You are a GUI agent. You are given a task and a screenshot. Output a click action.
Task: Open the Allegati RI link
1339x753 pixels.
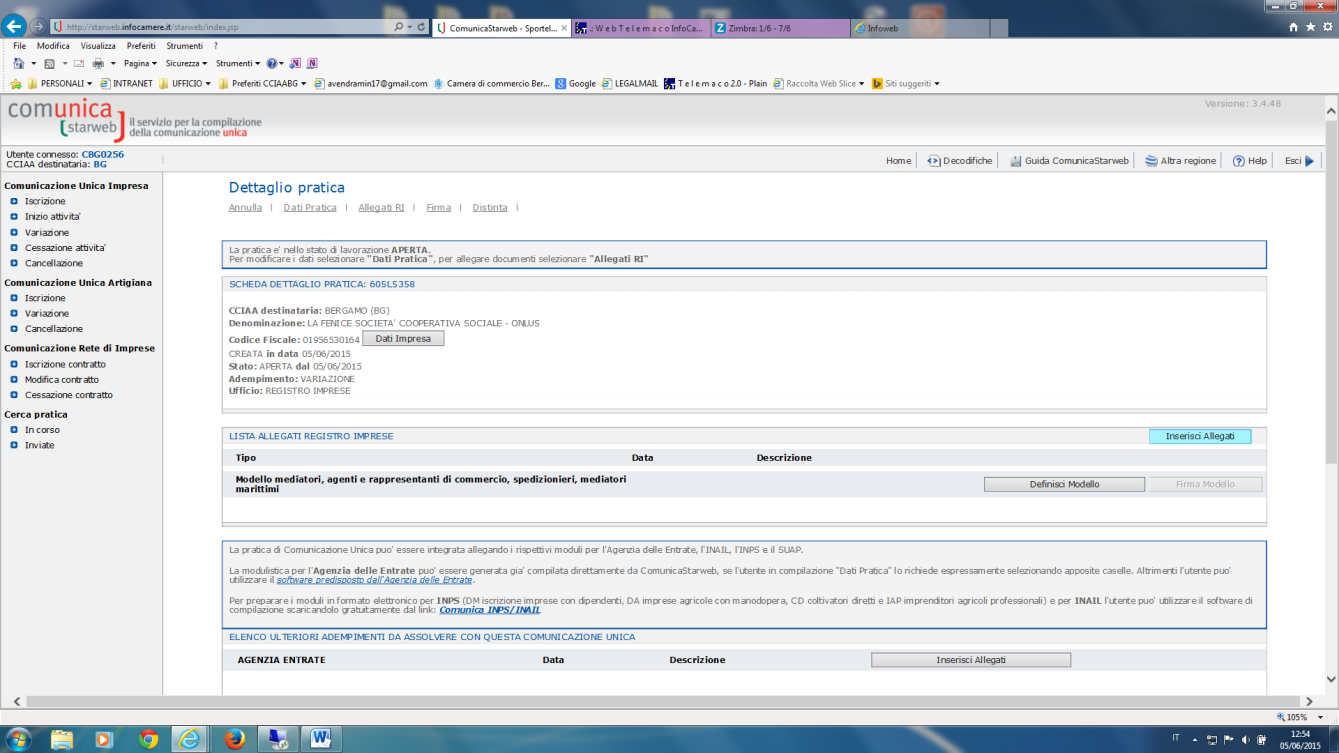(x=381, y=208)
